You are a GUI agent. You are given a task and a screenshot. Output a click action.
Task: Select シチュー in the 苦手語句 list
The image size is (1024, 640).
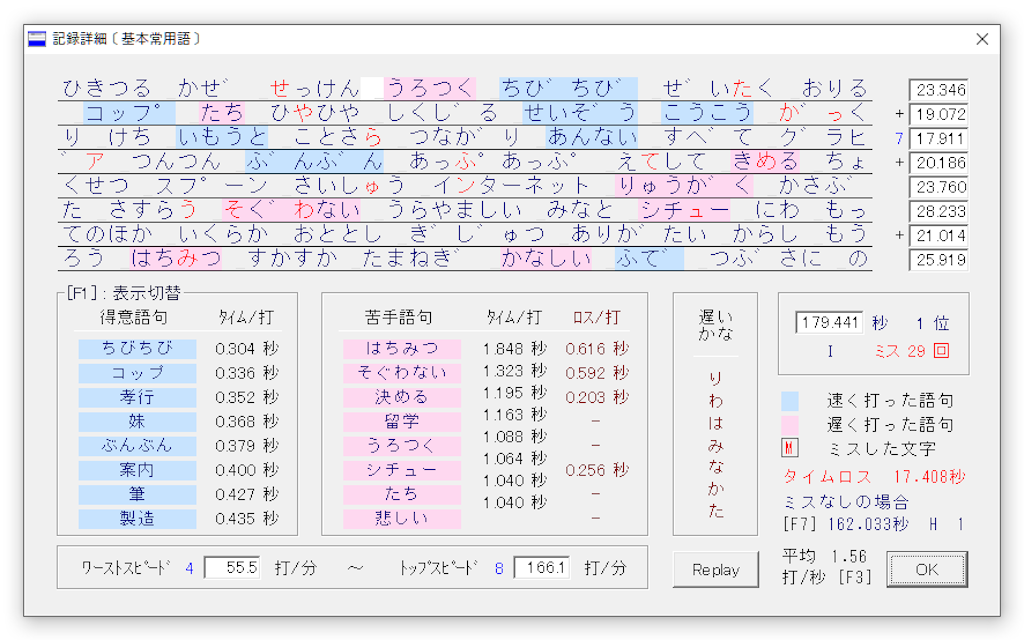pyautogui.click(x=402, y=470)
